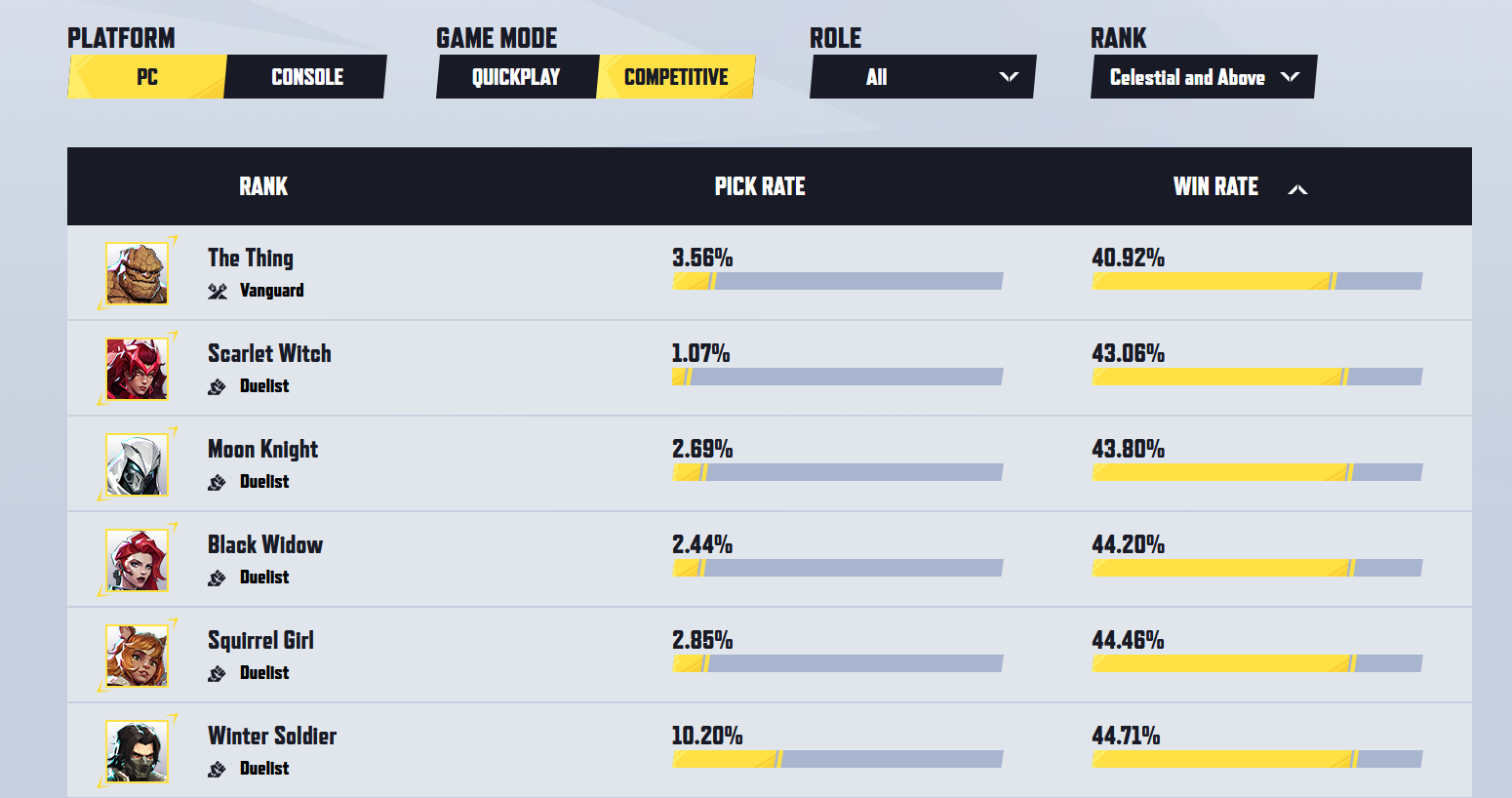Viewport: 1512px width, 798px height.
Task: Switch platform to Console
Action: pyautogui.click(x=306, y=77)
